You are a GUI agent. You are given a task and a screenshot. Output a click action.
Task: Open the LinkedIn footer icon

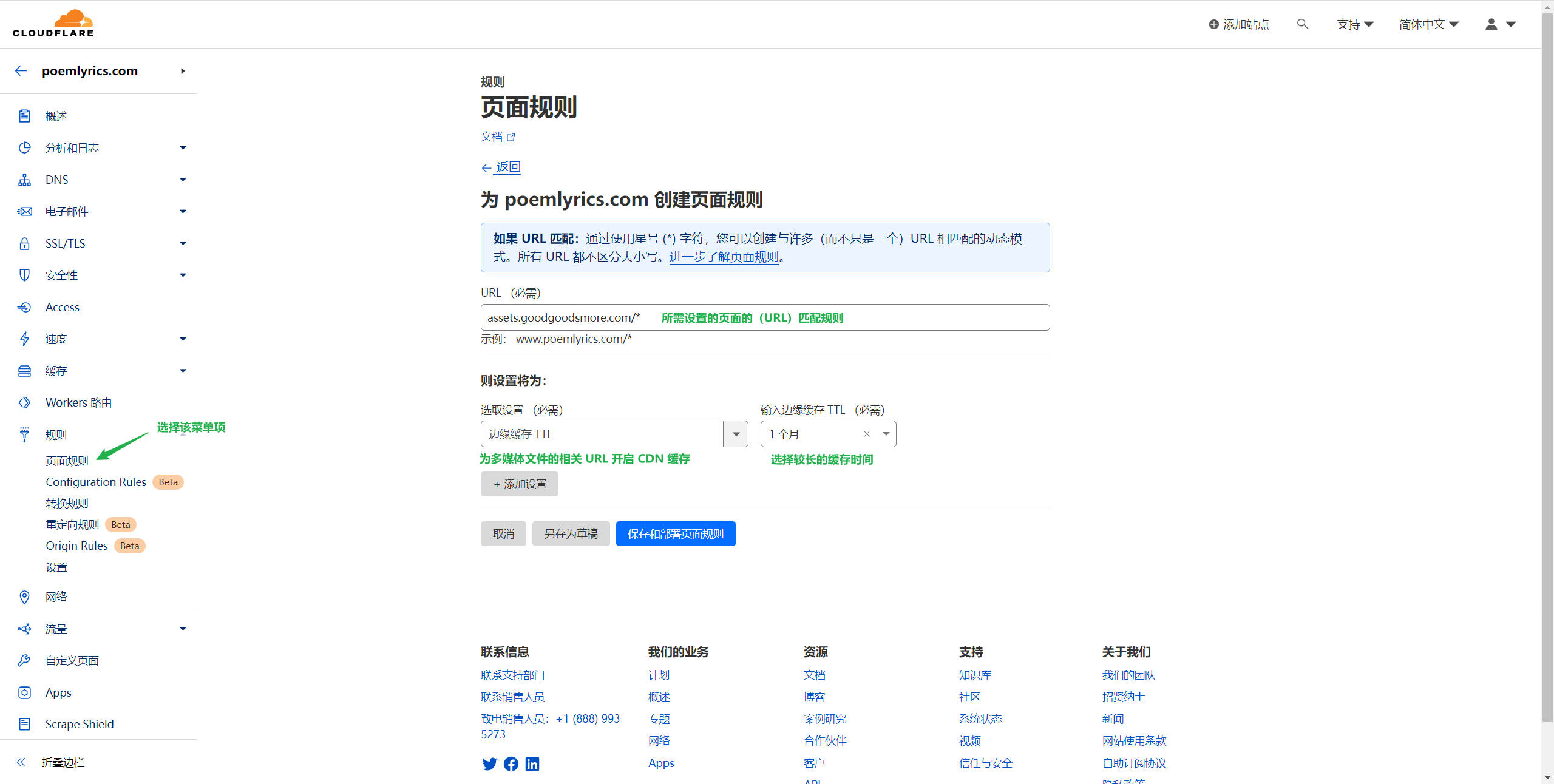(x=532, y=764)
